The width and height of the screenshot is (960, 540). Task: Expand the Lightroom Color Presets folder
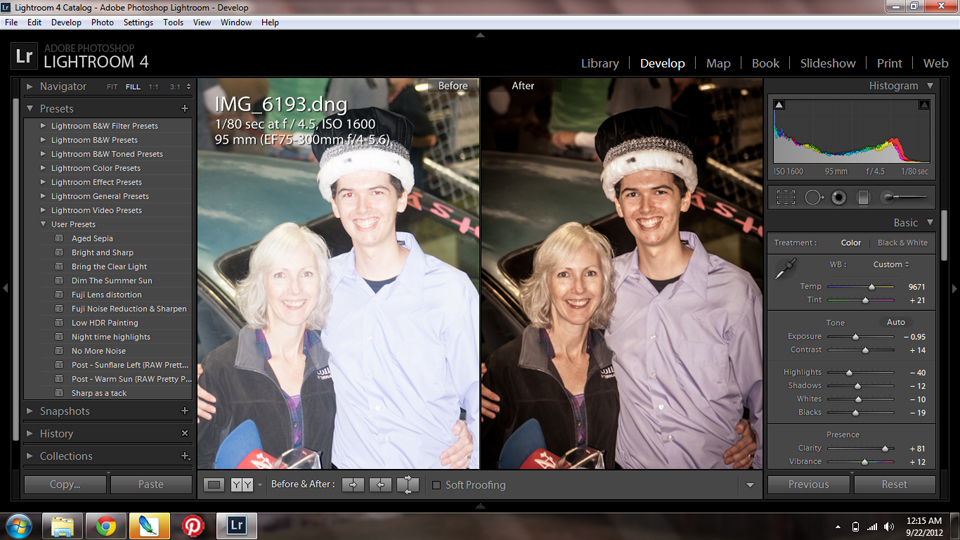click(x=43, y=168)
